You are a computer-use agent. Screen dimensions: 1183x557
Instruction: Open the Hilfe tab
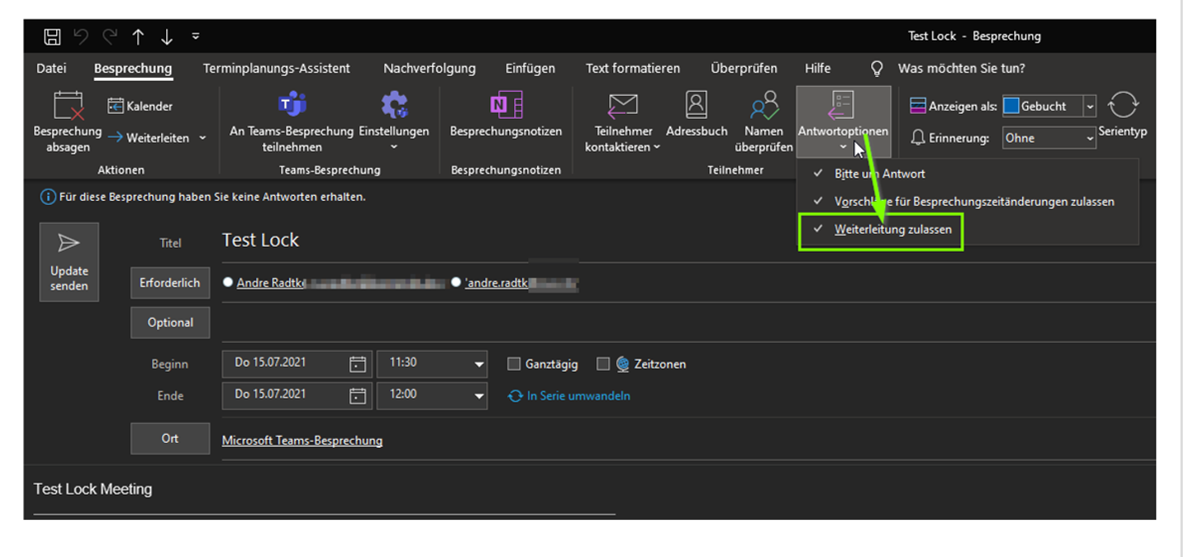point(818,69)
